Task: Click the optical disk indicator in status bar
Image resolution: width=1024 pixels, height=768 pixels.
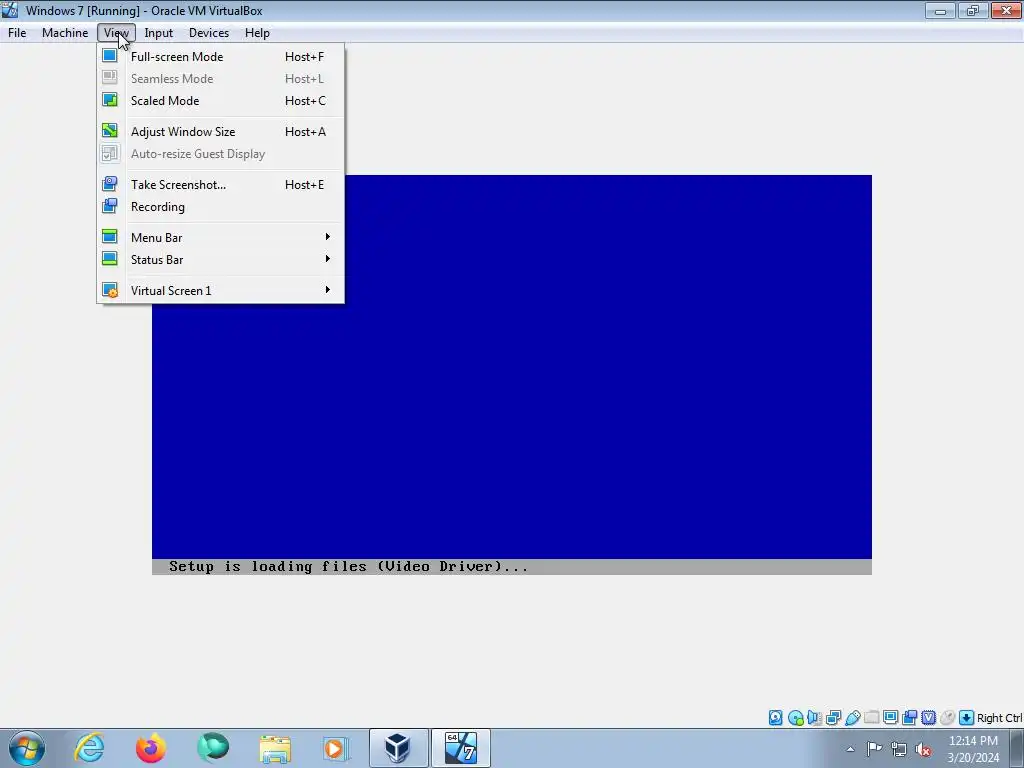Action: point(795,718)
